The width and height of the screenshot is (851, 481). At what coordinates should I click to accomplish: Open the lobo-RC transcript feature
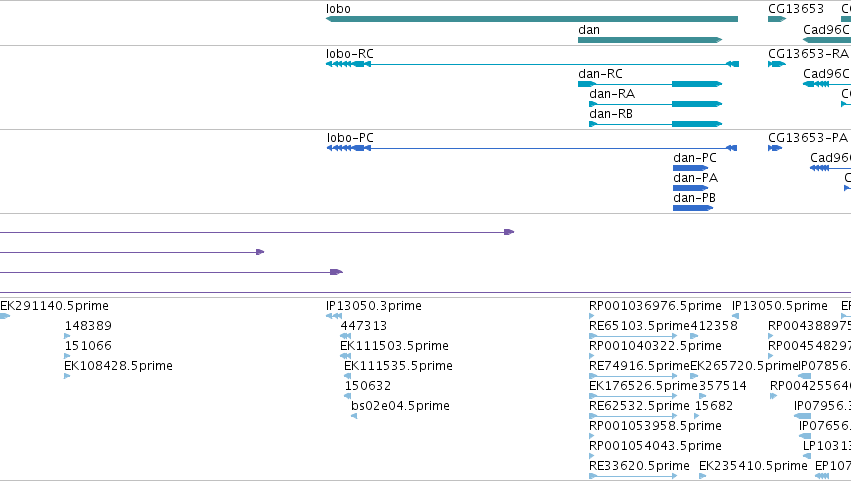click(532, 64)
